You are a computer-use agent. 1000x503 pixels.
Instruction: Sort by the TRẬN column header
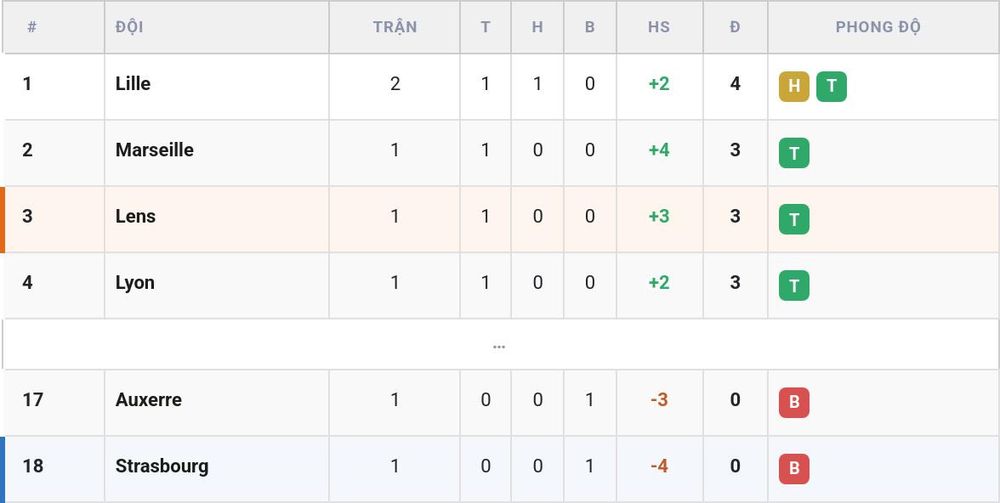click(x=395, y=27)
